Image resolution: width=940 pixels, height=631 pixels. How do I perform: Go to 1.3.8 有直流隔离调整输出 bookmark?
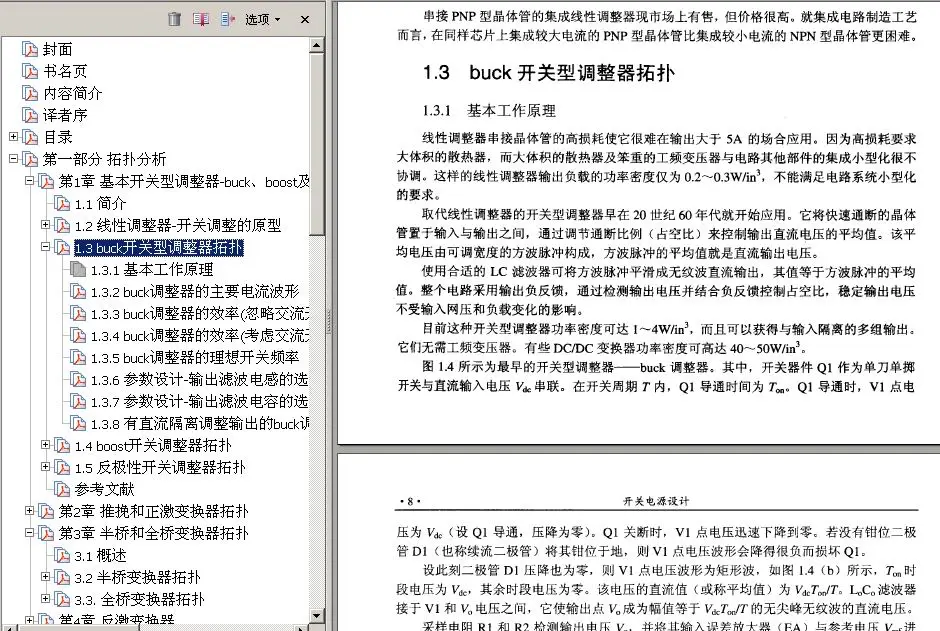[x=200, y=424]
